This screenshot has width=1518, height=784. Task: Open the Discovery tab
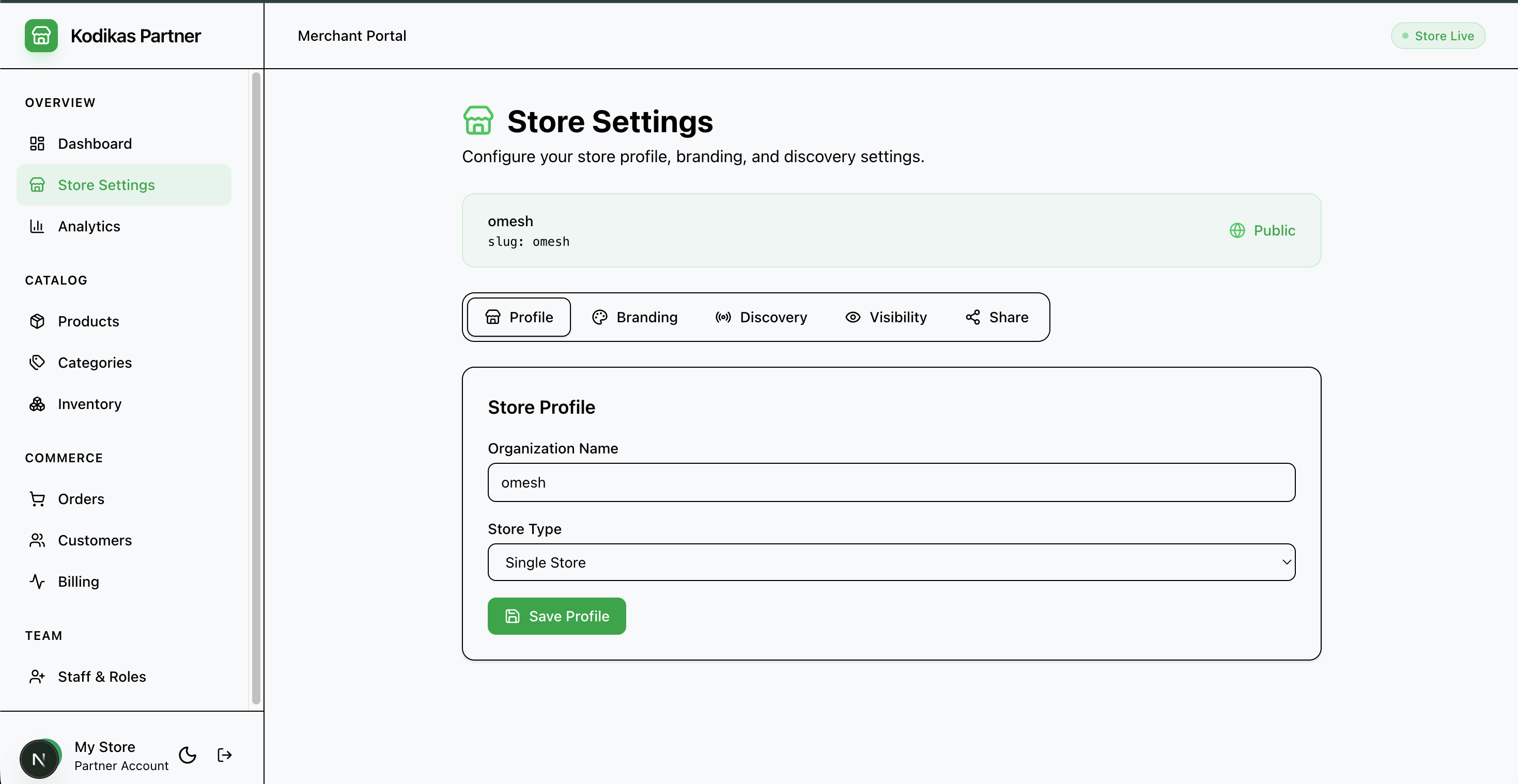pyautogui.click(x=762, y=318)
